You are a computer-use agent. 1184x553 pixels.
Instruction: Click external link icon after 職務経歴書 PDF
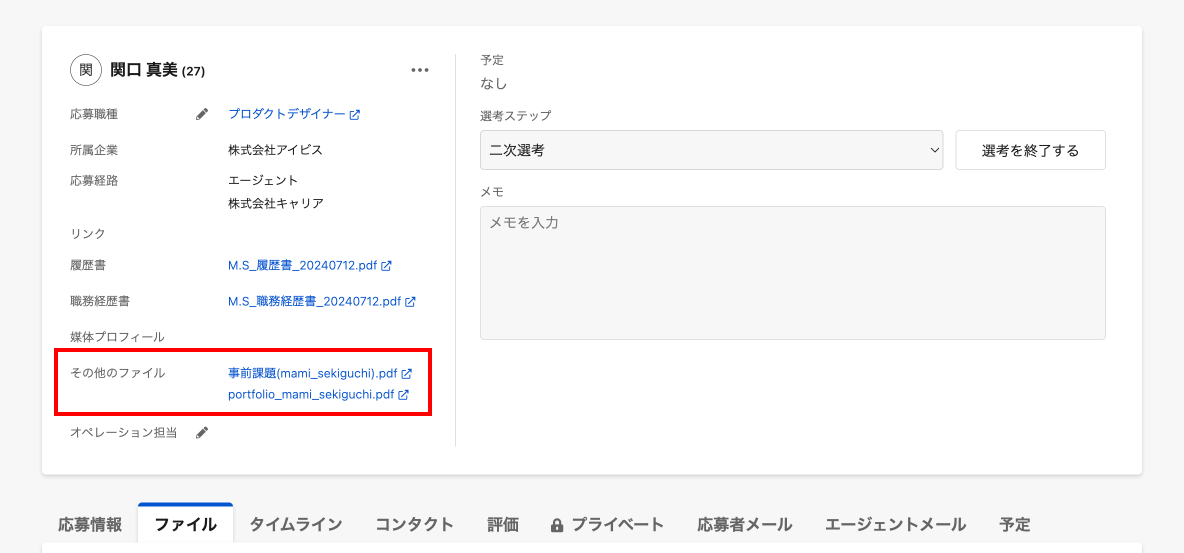pyautogui.click(x=410, y=301)
